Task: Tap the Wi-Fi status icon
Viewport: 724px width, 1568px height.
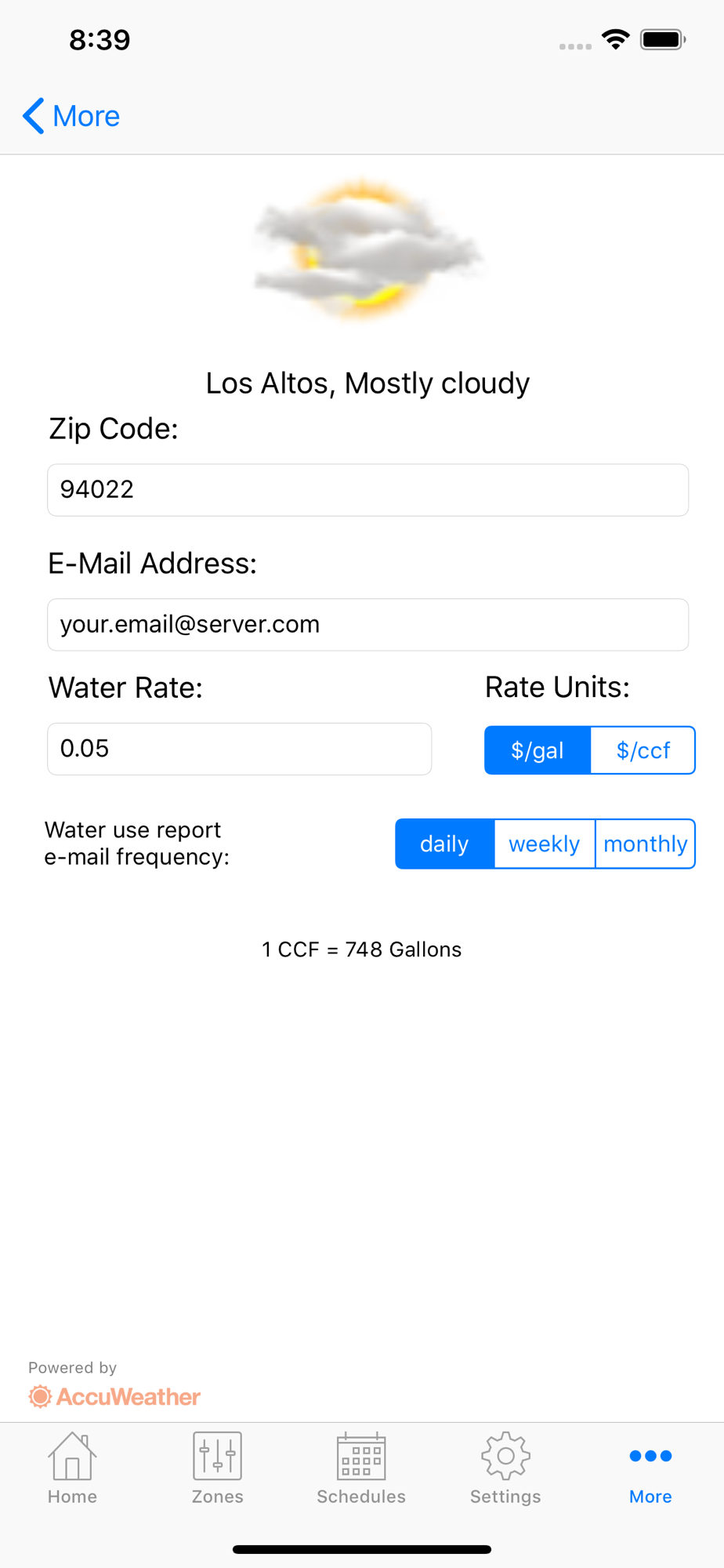Action: tap(616, 39)
